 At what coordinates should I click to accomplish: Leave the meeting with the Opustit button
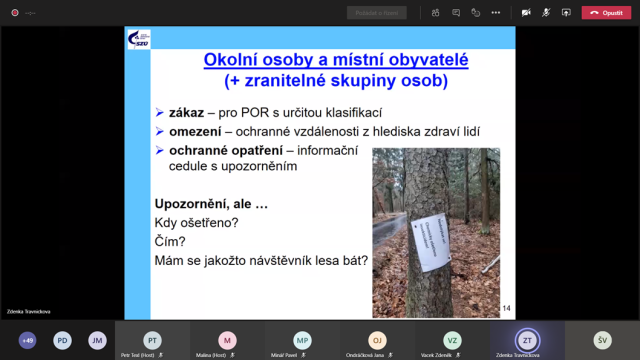tap(607, 13)
